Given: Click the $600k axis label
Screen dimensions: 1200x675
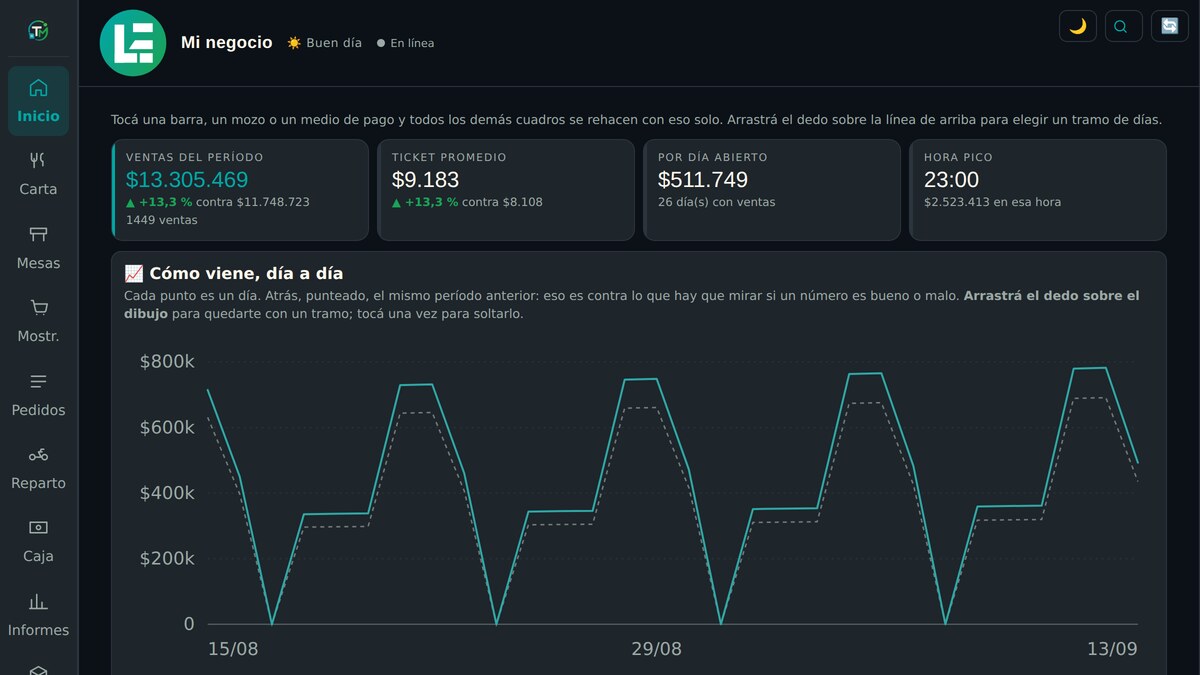Looking at the screenshot, I should (x=167, y=427).
